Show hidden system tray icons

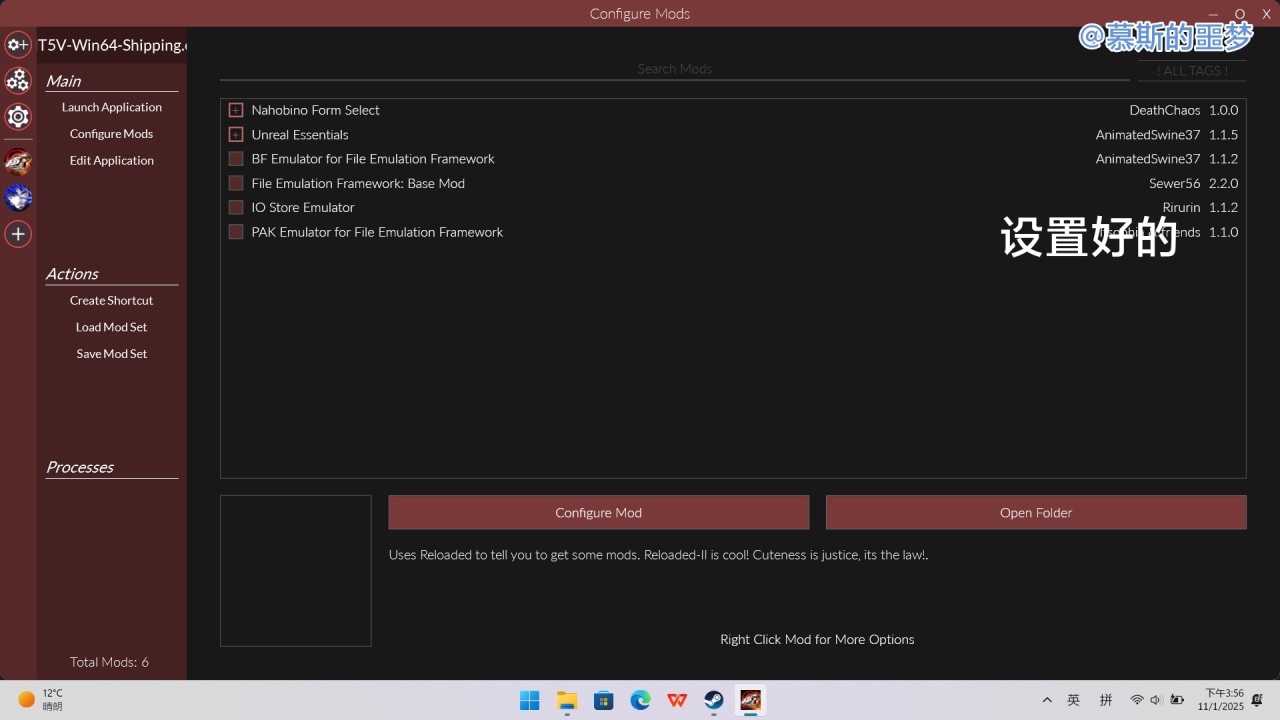click(1047, 700)
